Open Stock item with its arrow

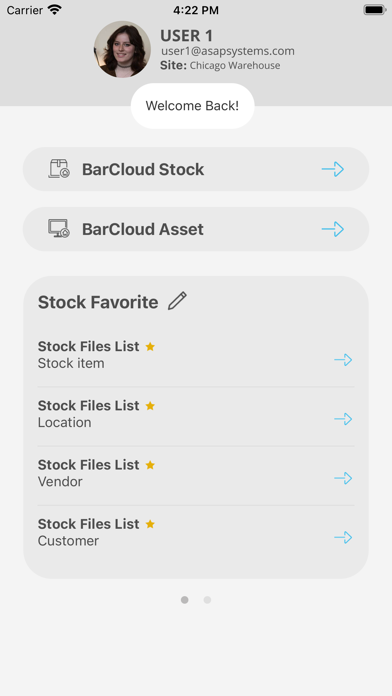click(343, 360)
